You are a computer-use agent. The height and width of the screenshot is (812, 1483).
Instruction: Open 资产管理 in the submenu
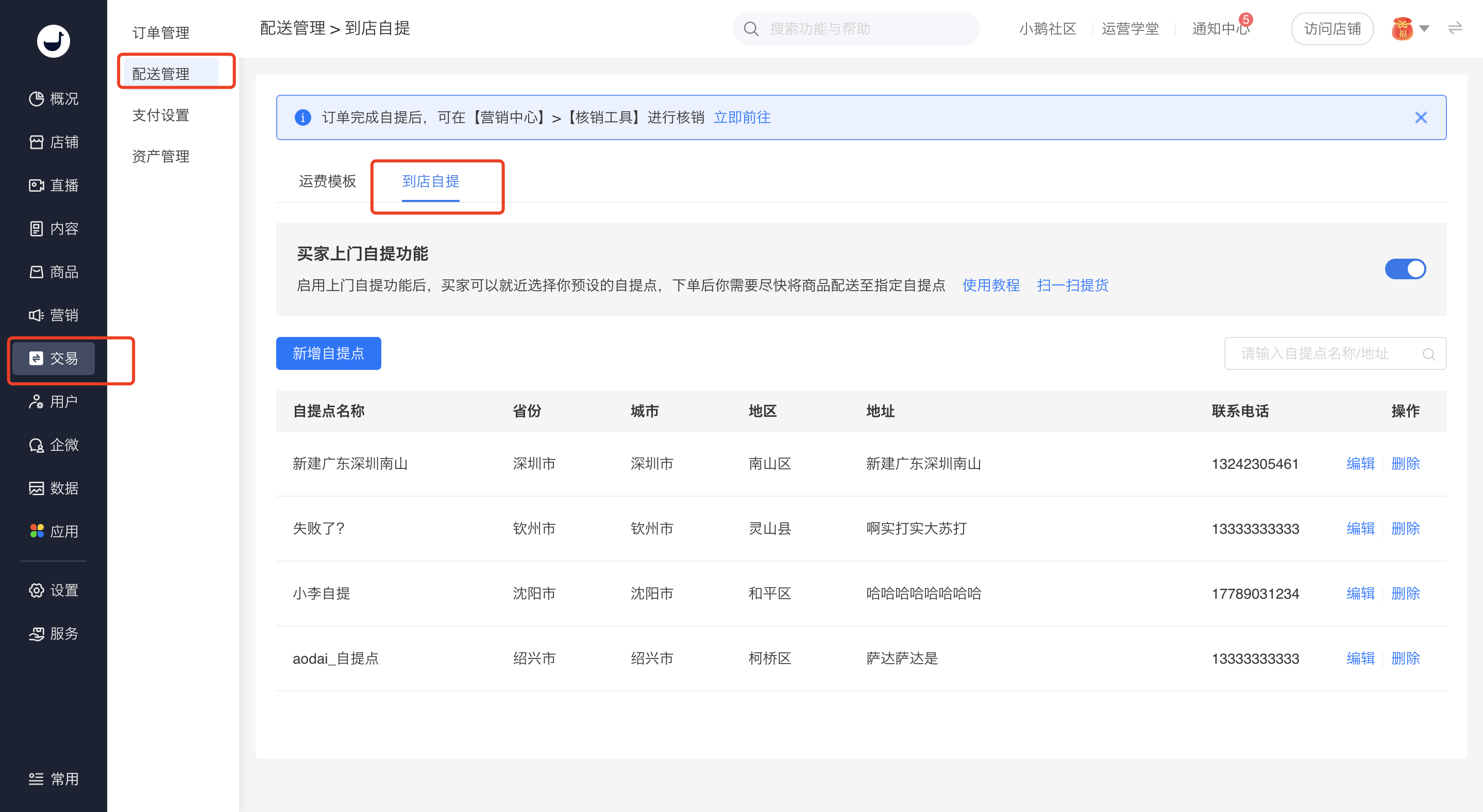pos(161,157)
